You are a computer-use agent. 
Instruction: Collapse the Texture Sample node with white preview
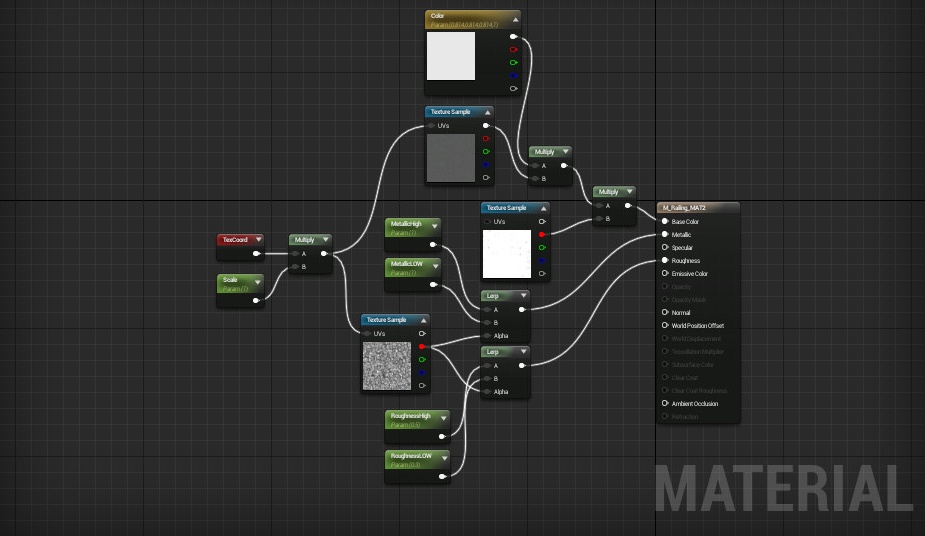[x=543, y=208]
